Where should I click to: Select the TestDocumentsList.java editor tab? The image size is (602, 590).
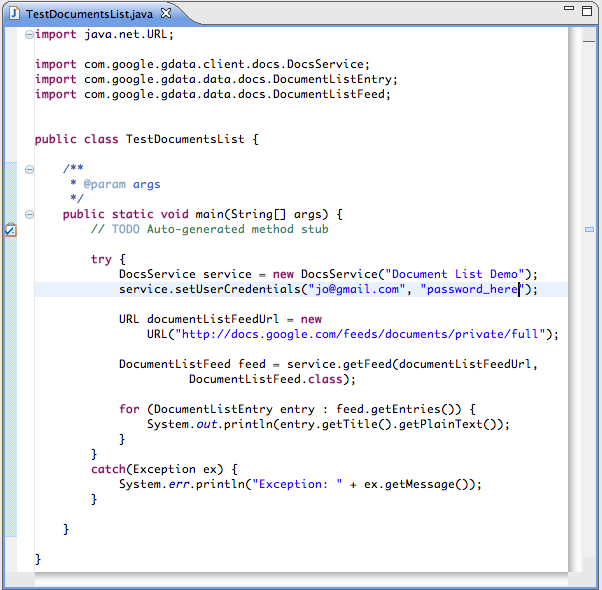click(90, 13)
